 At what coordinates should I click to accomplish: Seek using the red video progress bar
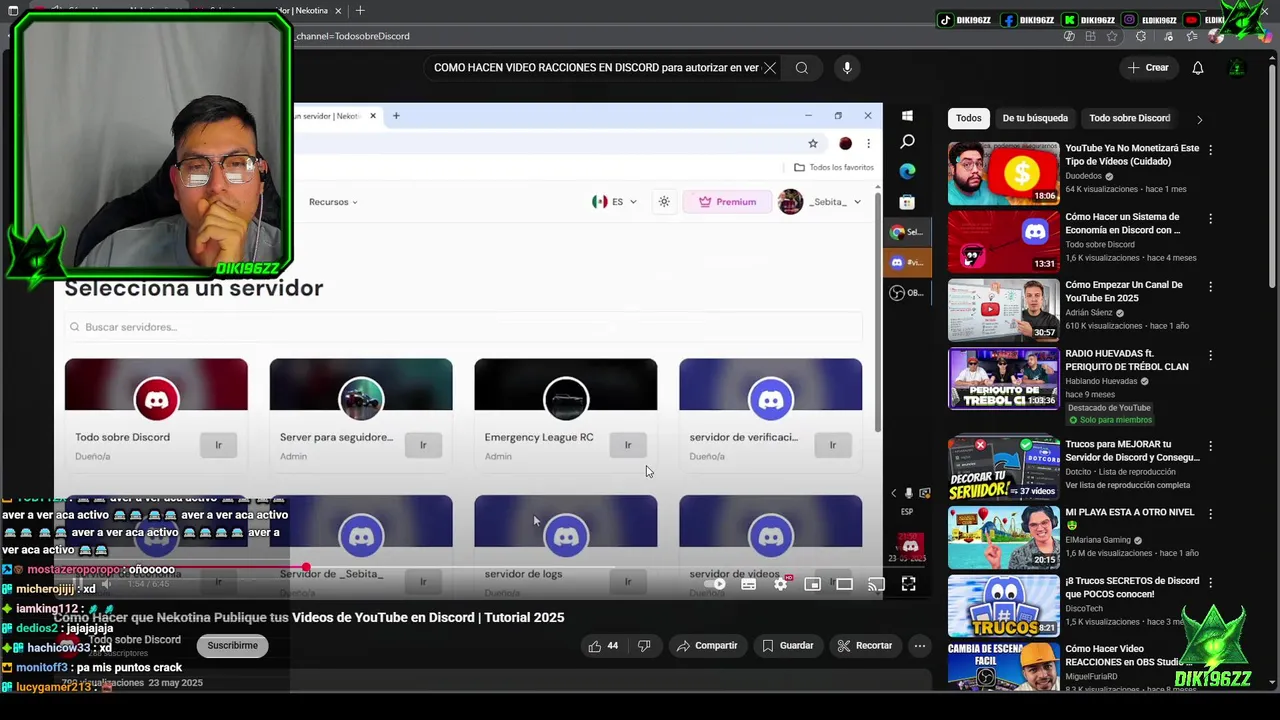point(180,568)
